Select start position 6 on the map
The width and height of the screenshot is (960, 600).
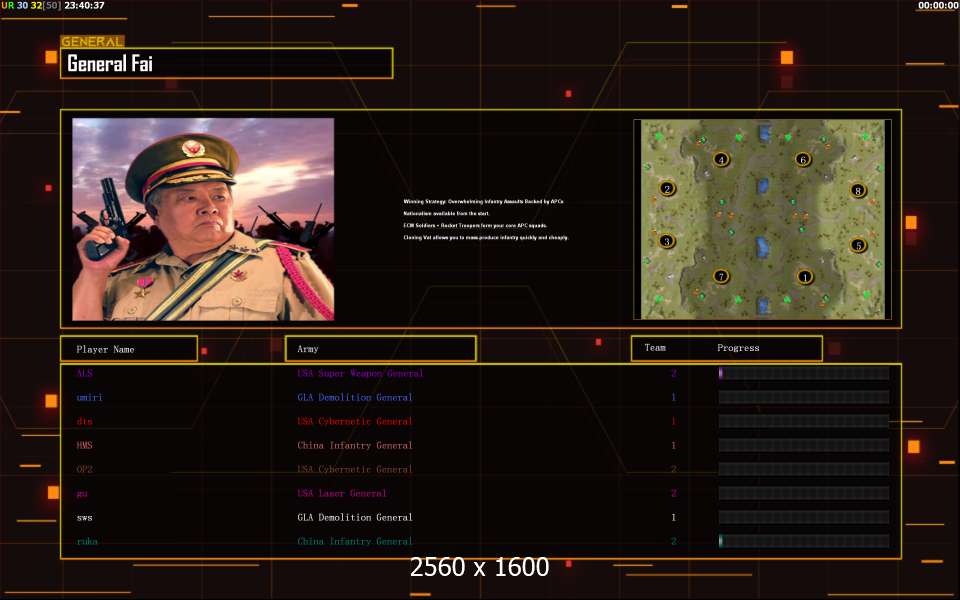(x=803, y=160)
